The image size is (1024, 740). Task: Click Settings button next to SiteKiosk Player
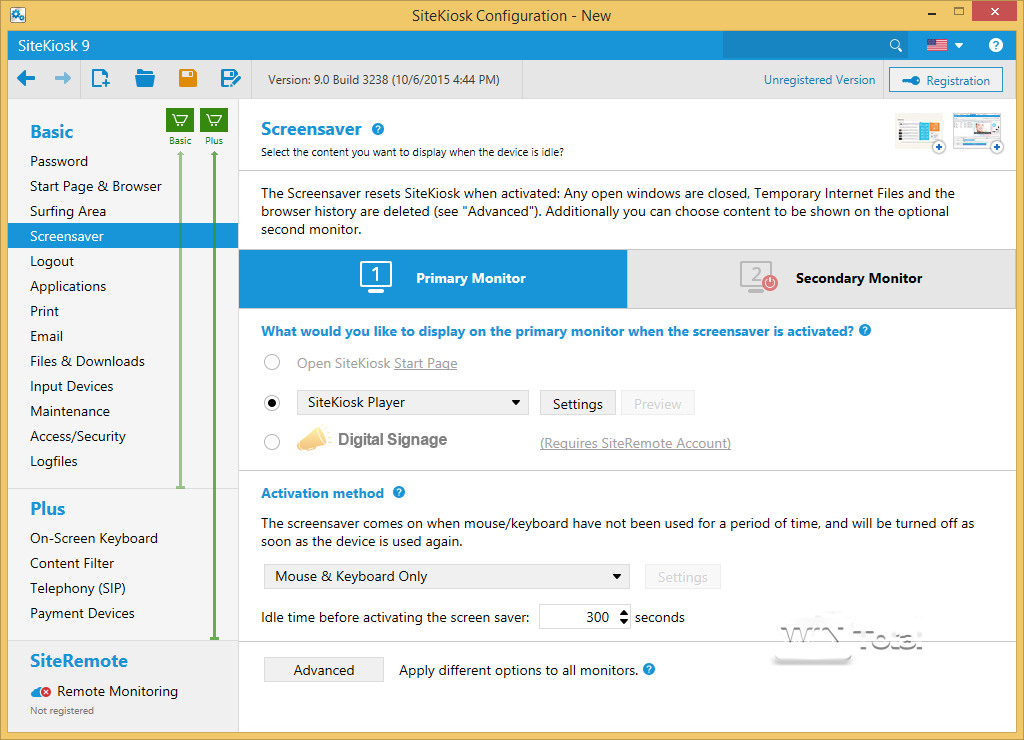point(577,404)
